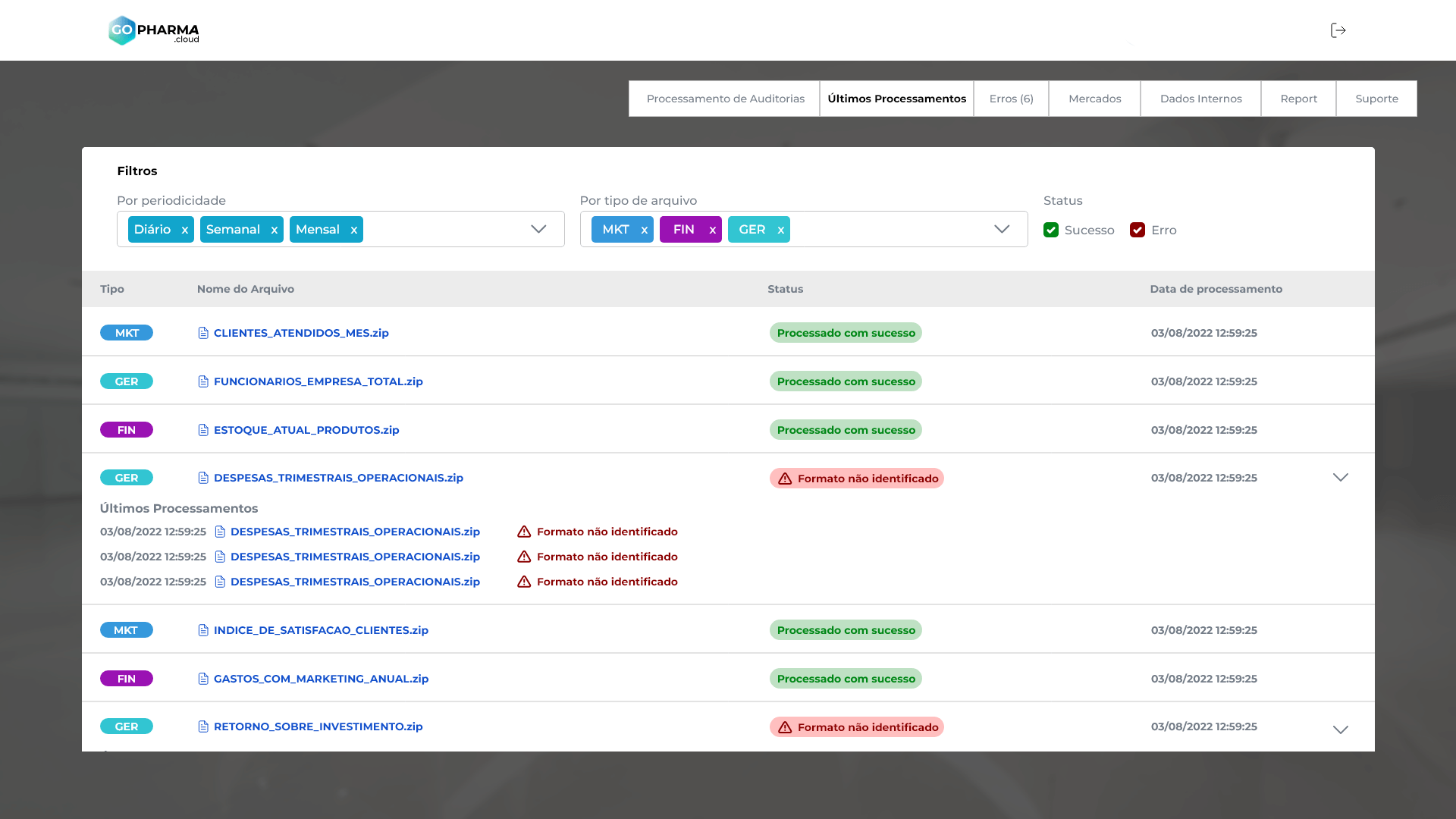Click the Tipo column header
1456x819 pixels.
(x=112, y=289)
